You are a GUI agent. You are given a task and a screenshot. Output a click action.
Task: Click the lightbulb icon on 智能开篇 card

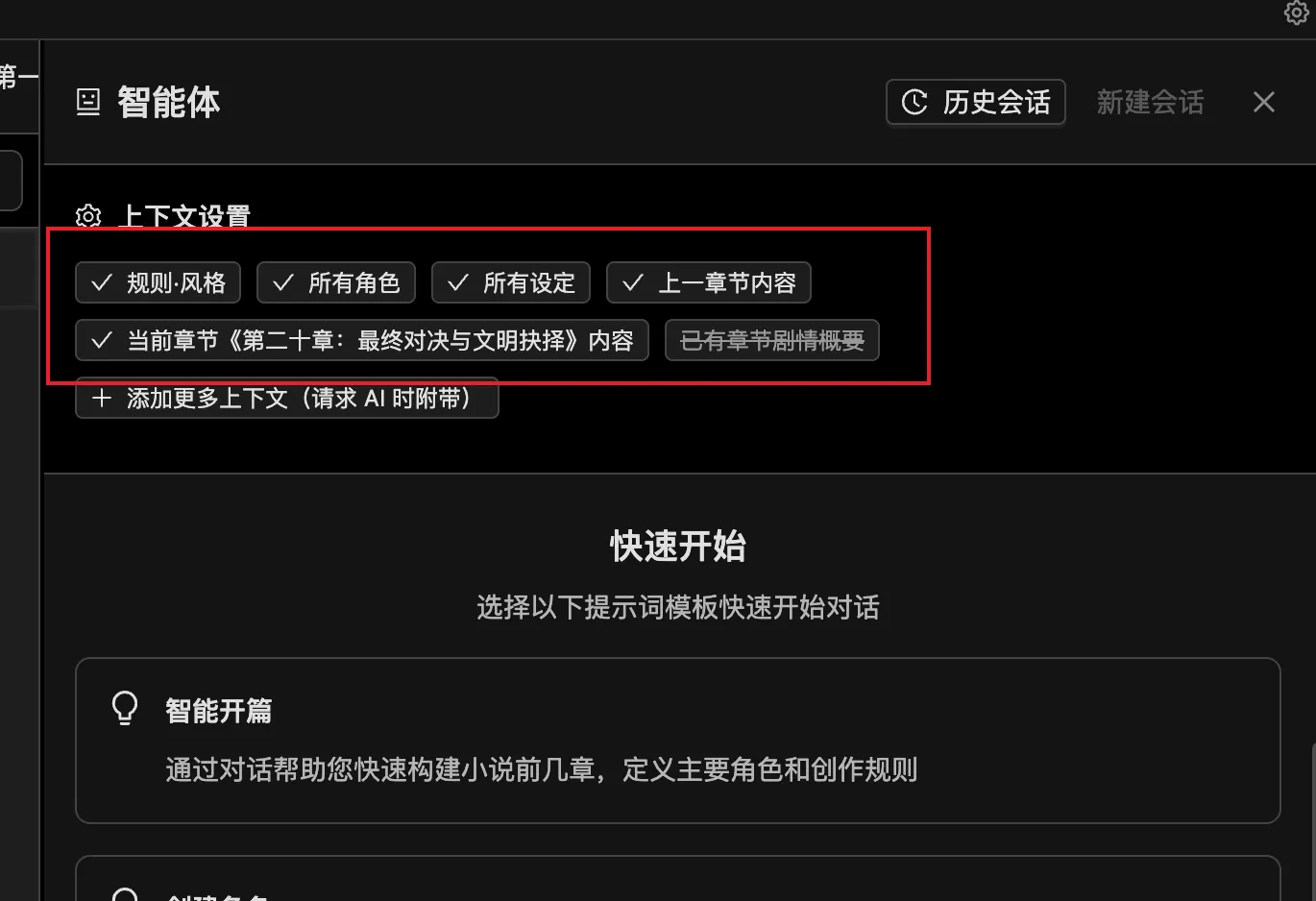(x=125, y=709)
